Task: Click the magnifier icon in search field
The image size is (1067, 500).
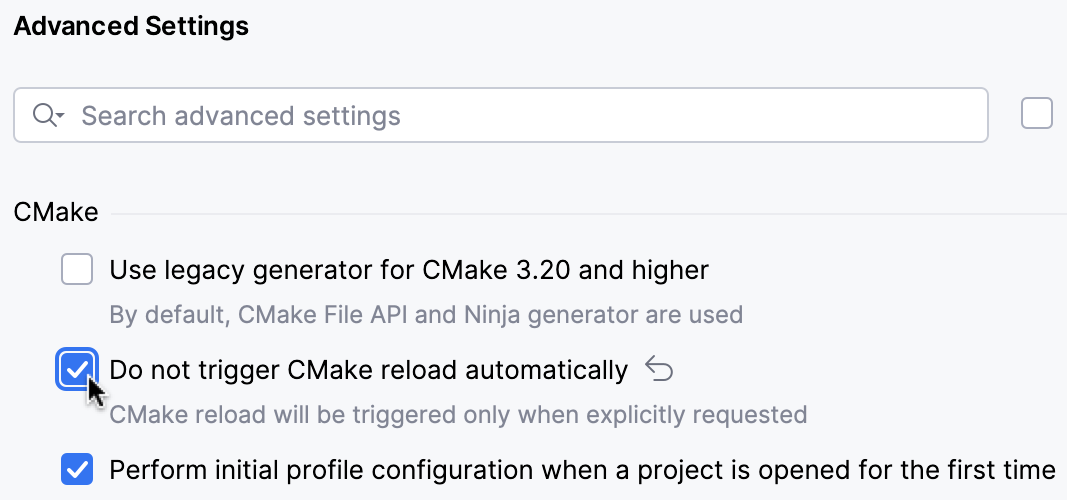Action: [44, 115]
